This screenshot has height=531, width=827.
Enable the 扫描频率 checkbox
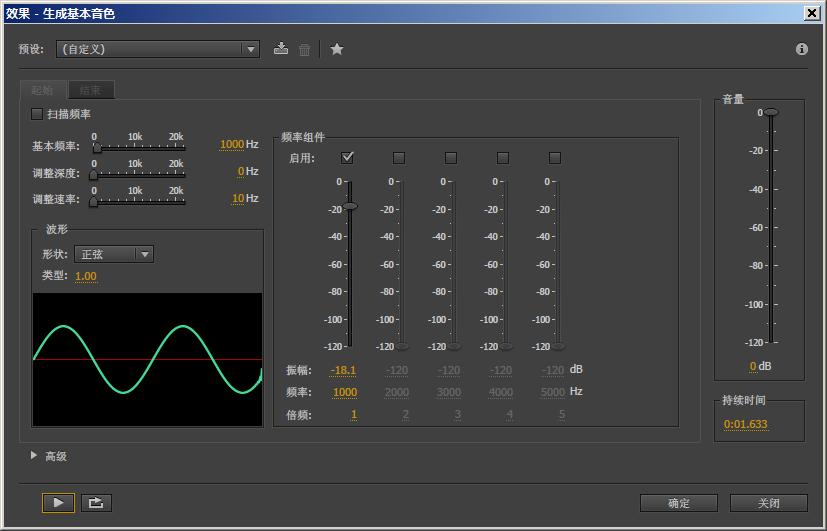37,114
